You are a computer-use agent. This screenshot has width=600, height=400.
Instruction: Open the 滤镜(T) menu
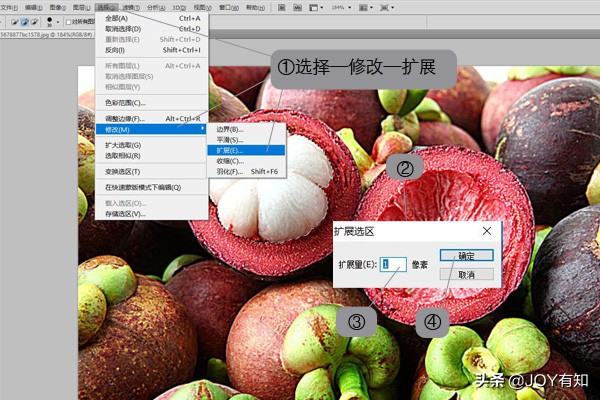[131, 7]
